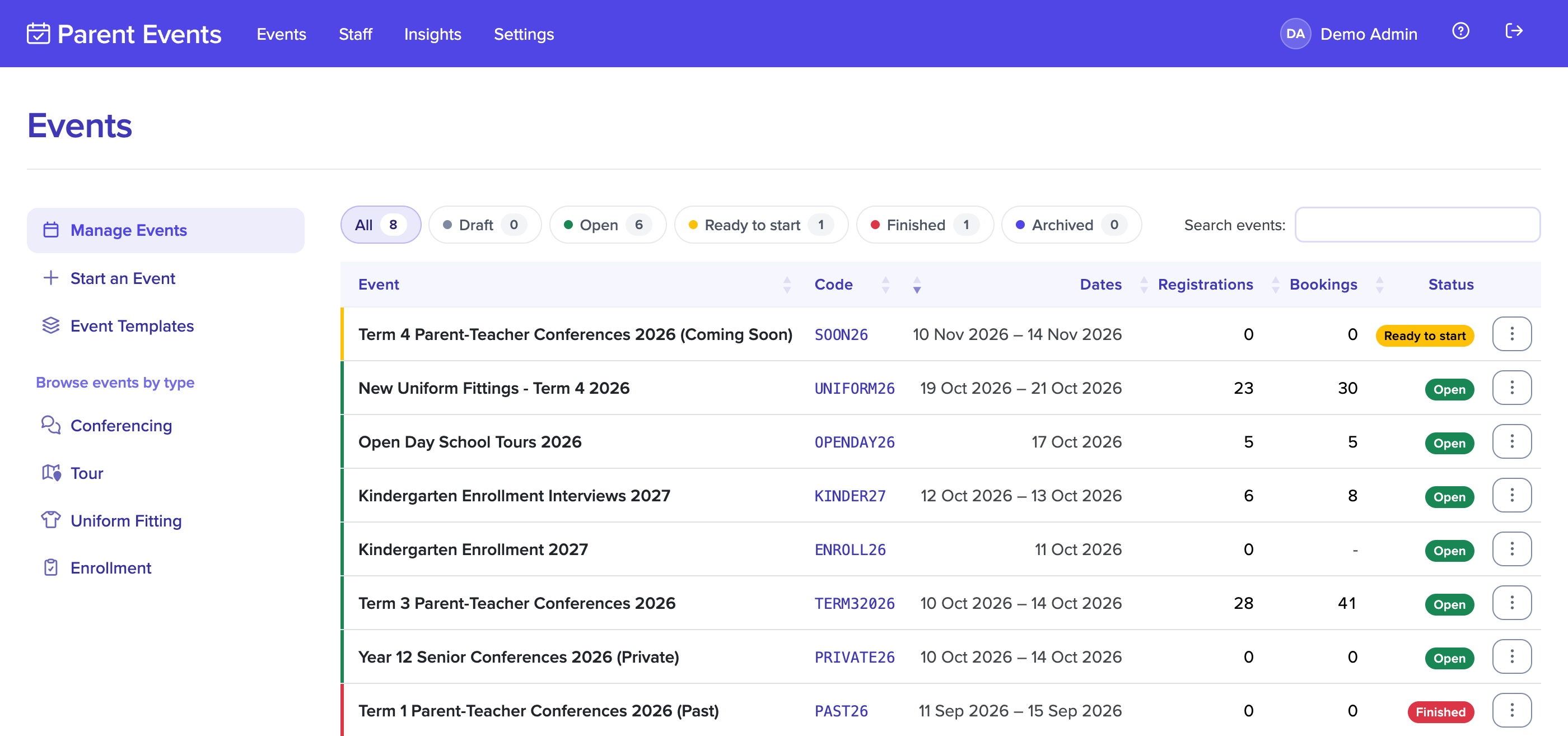Open Open Day School Tours 2026 event

point(470,441)
